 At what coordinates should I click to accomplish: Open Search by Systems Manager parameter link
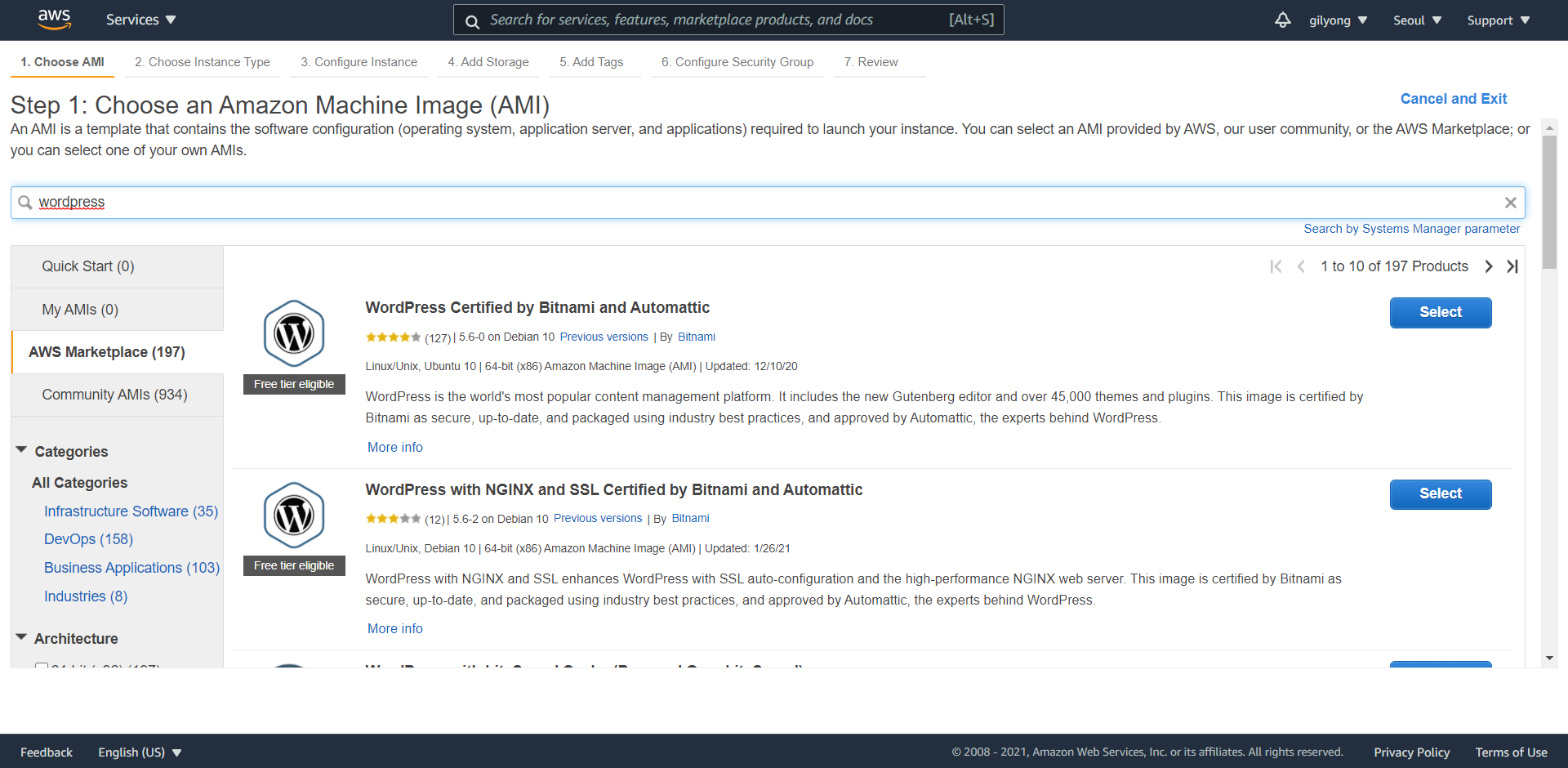(1411, 229)
